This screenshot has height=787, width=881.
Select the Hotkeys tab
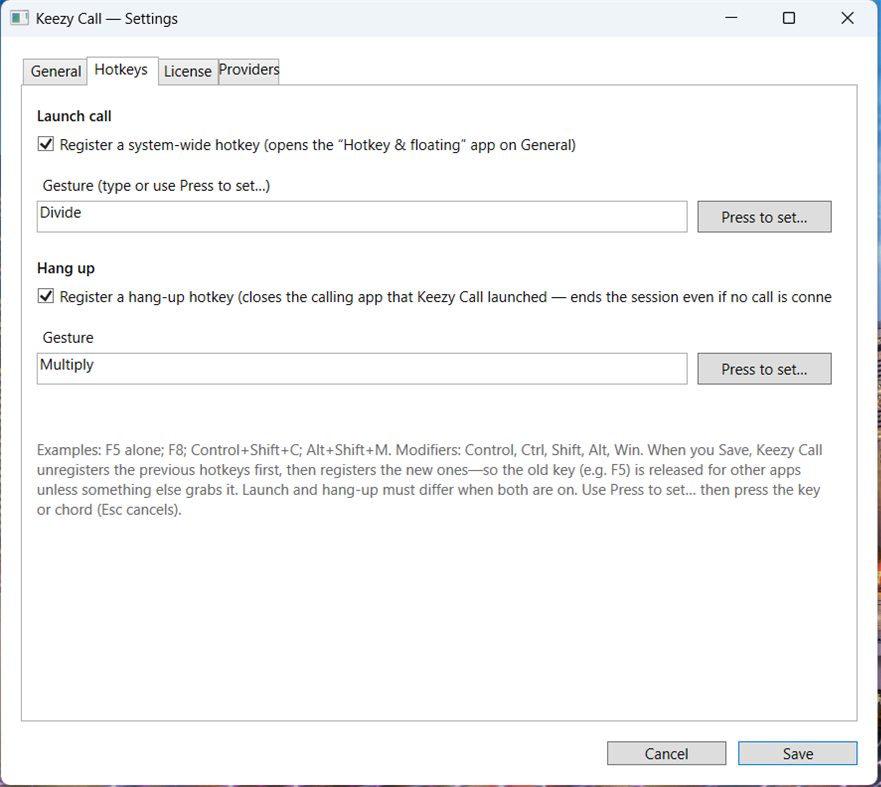(121, 70)
